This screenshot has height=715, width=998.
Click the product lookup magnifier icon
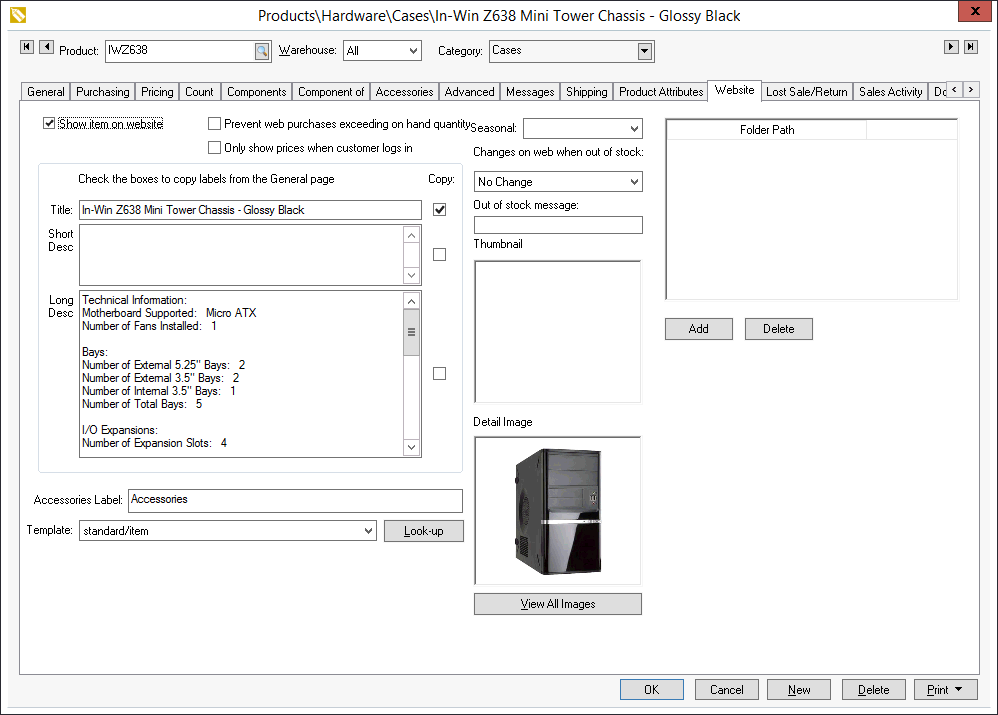click(x=261, y=51)
